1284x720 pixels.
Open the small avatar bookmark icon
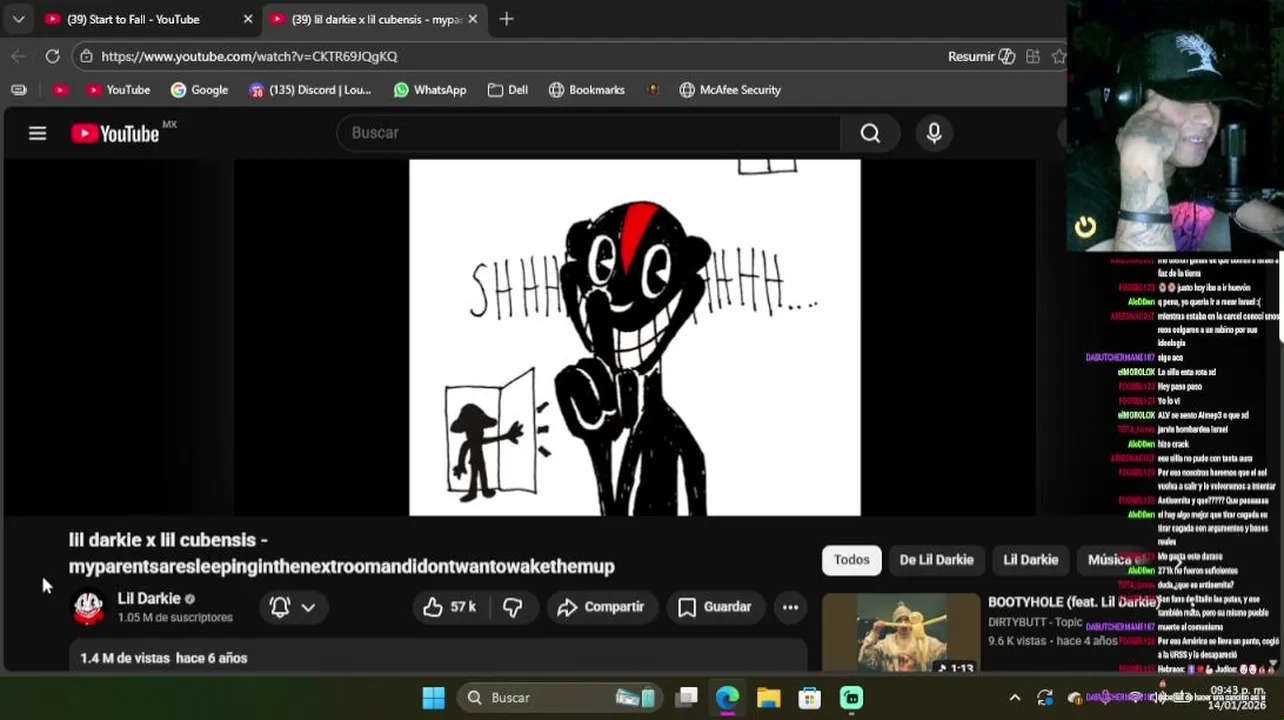(x=653, y=90)
